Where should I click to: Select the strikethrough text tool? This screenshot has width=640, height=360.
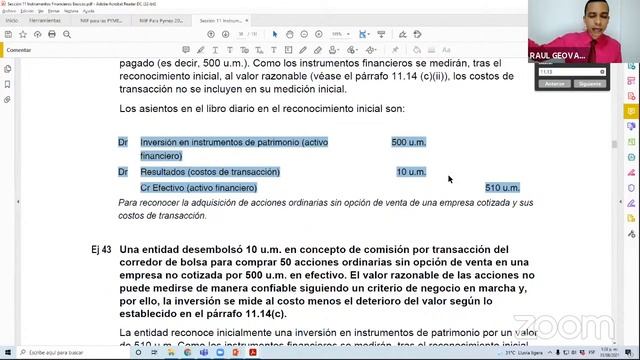coord(230,50)
